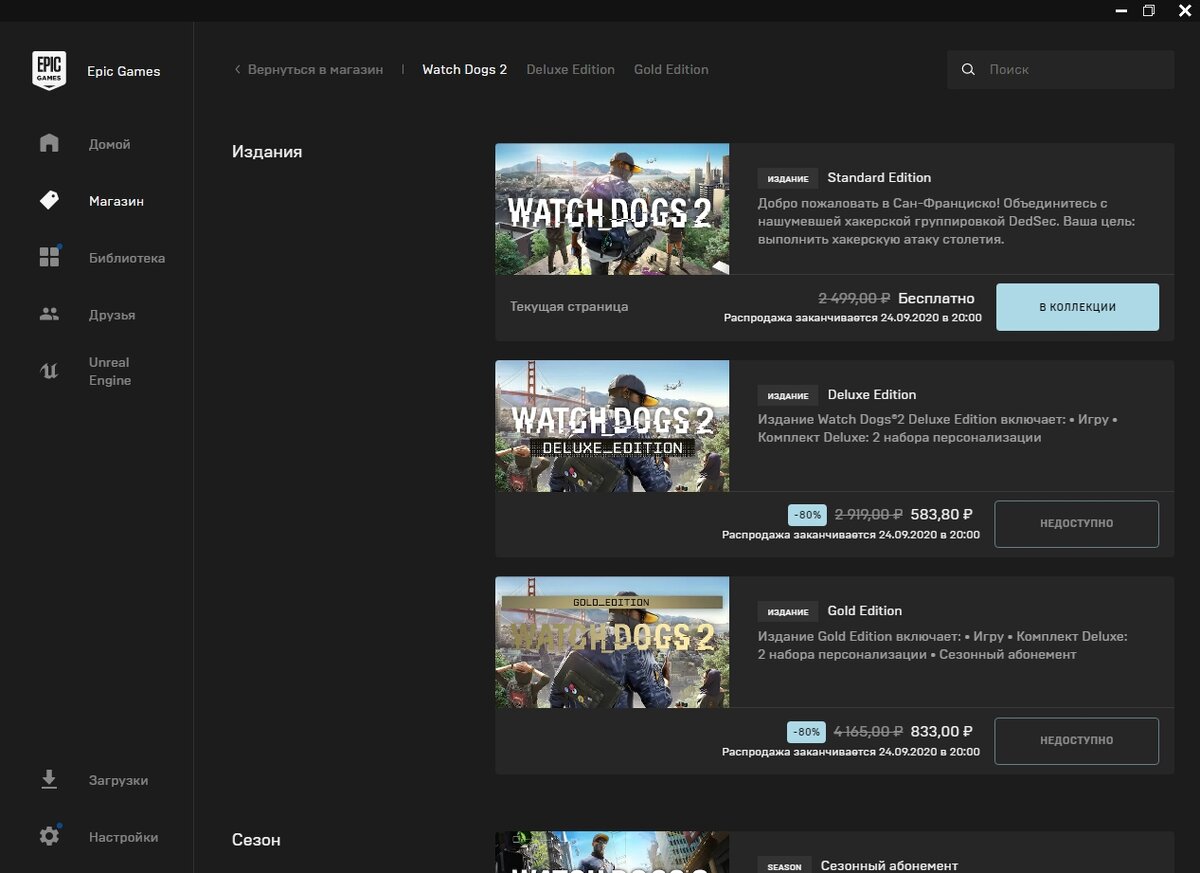The width and height of the screenshot is (1200, 873).
Task: Click the SEASON tag label
Action: (784, 866)
